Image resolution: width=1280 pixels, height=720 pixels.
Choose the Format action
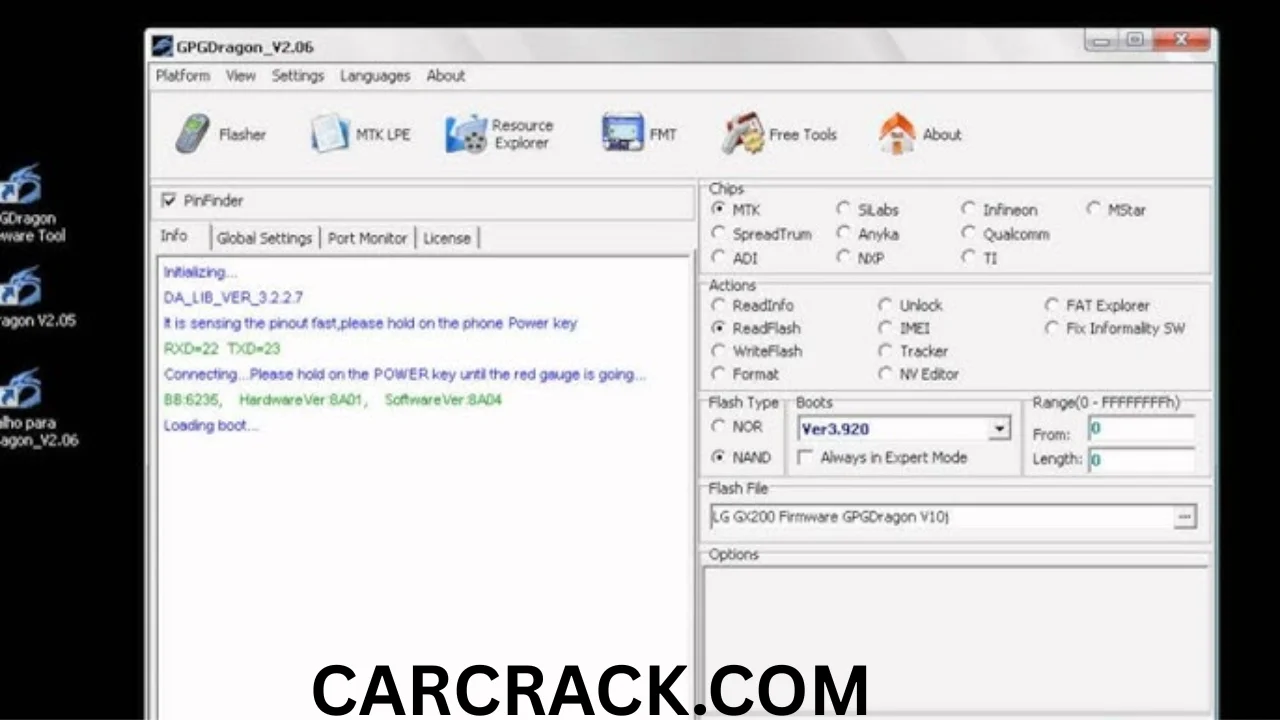pos(718,374)
